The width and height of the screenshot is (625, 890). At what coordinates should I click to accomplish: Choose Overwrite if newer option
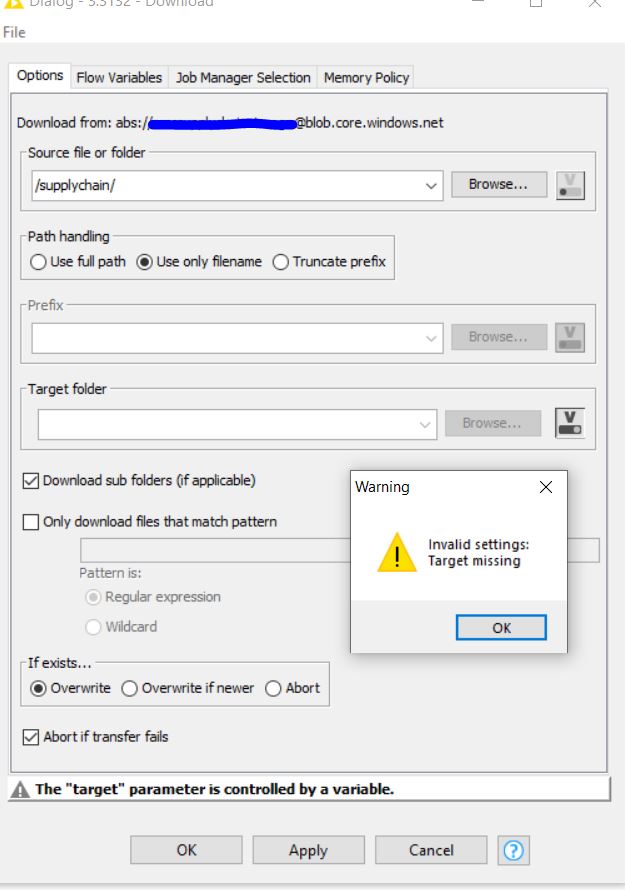point(129,688)
